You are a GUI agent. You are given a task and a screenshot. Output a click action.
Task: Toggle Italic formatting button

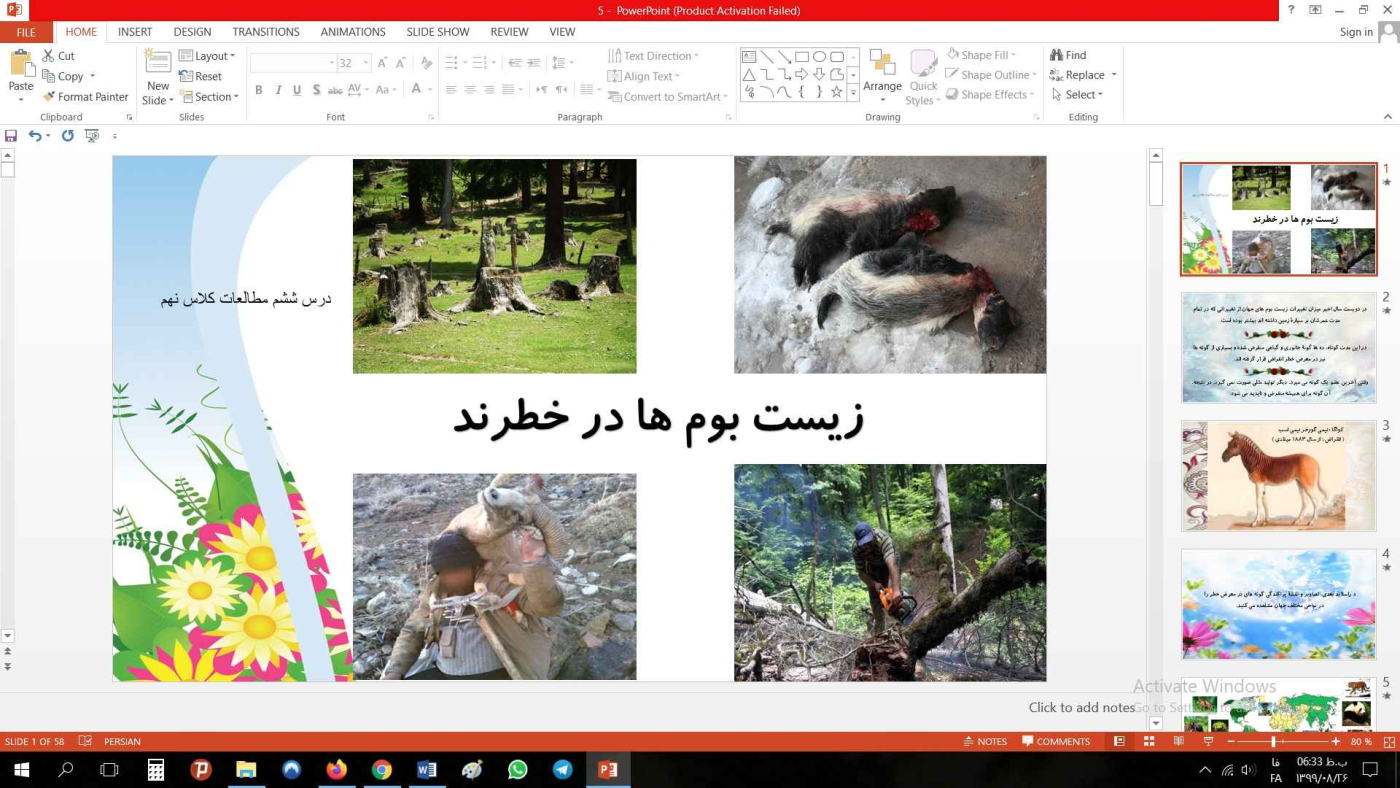point(278,90)
